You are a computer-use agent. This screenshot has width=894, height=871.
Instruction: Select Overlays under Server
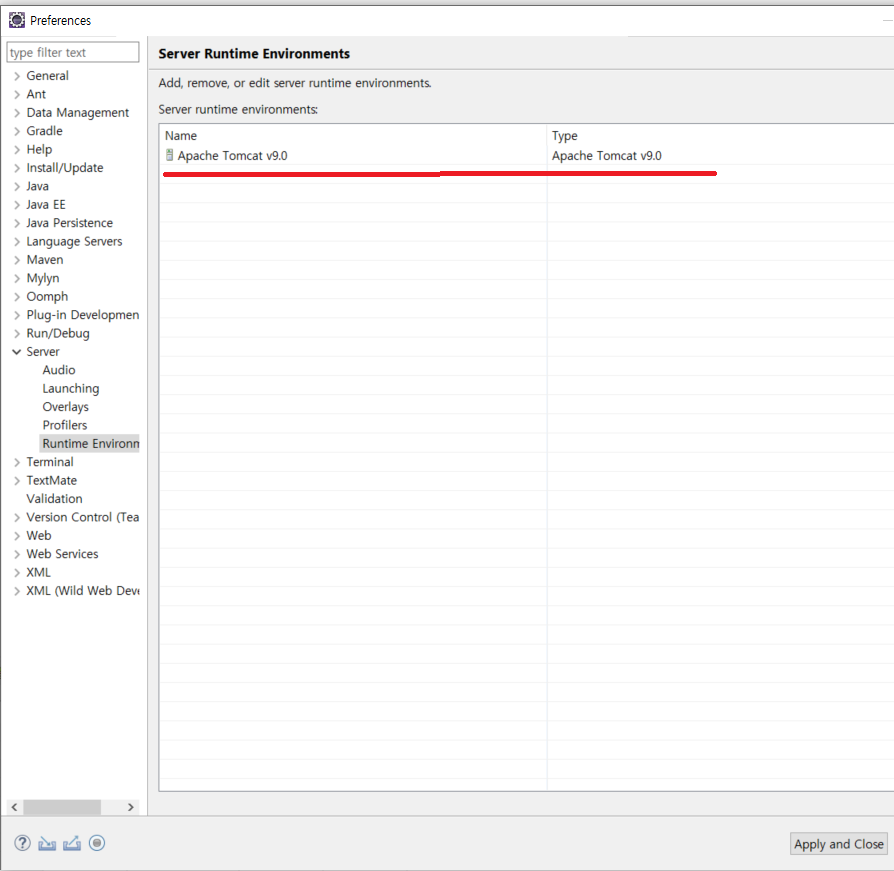[66, 407]
